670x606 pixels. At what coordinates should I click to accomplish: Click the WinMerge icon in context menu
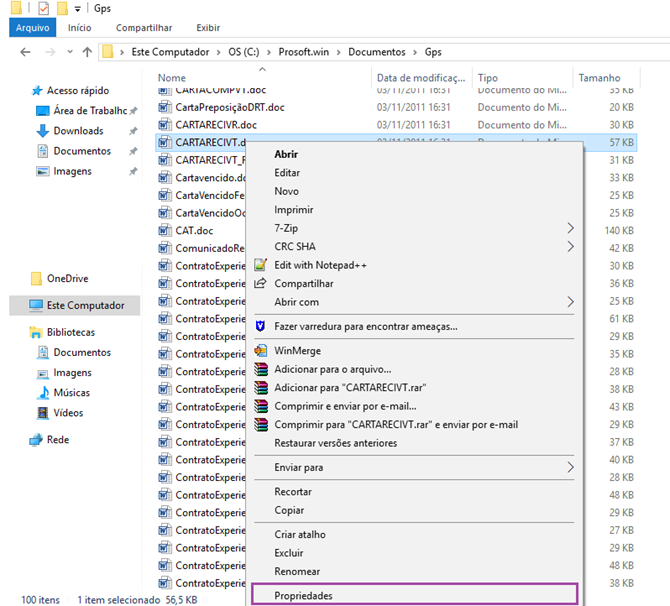261,350
